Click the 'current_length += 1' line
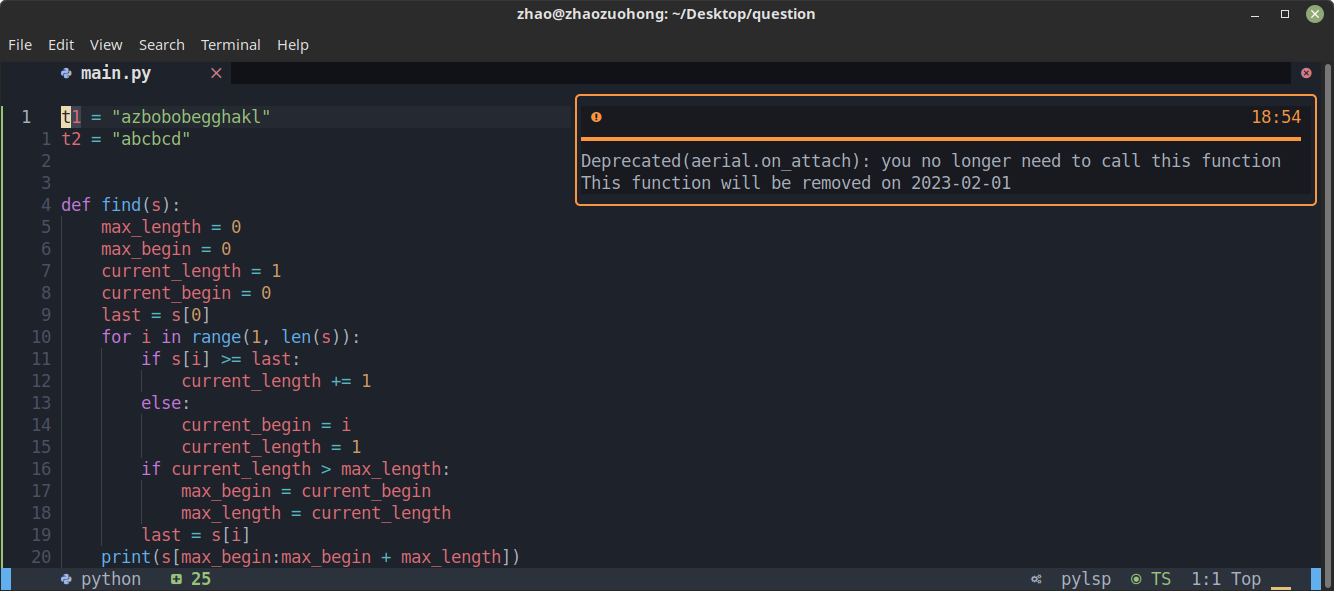 (x=276, y=381)
